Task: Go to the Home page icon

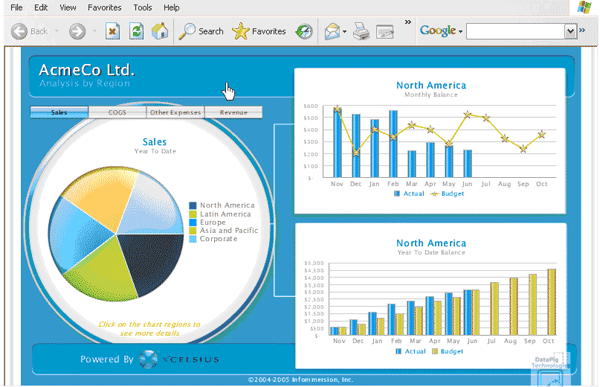Action: click(x=160, y=31)
